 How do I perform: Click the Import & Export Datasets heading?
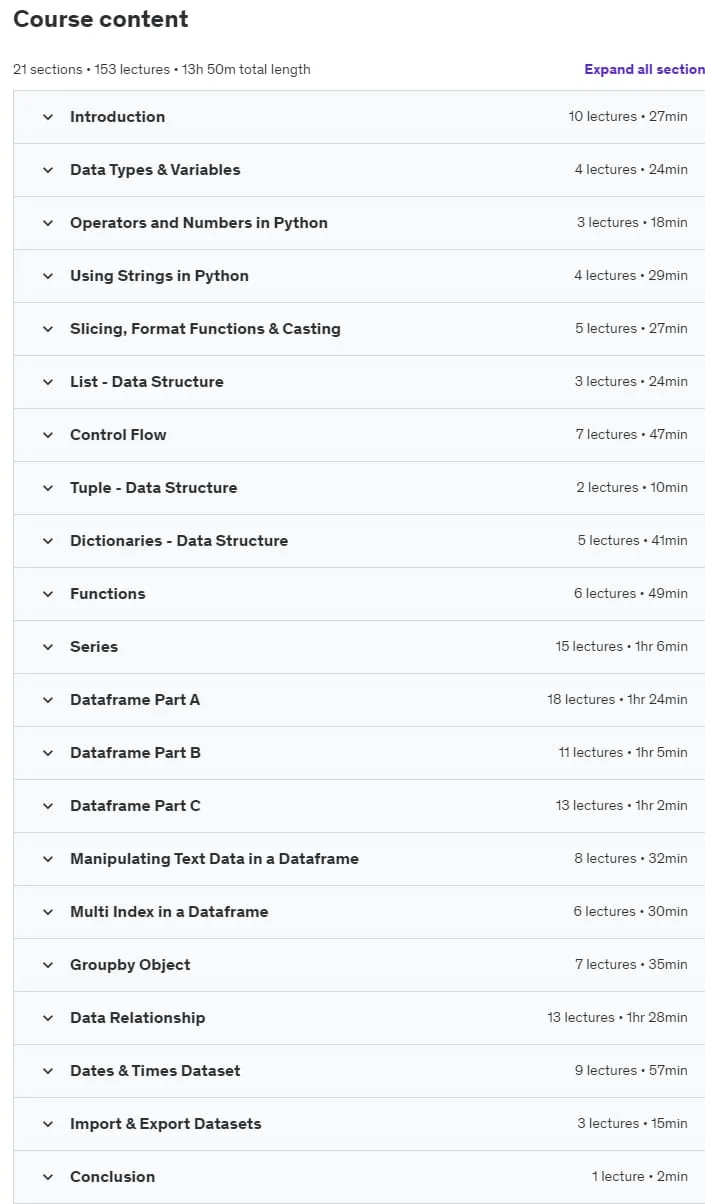pos(165,1124)
